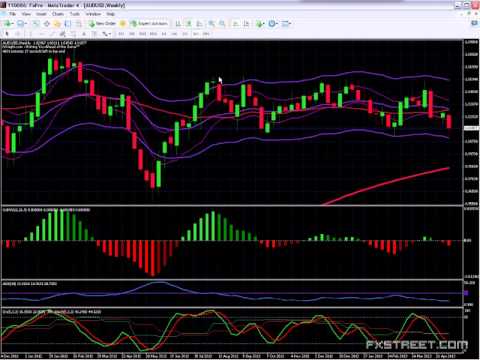Image resolution: width=480 pixels, height=360 pixels.
Task: Click the price scale on chart's right edge
Action: coord(471,123)
